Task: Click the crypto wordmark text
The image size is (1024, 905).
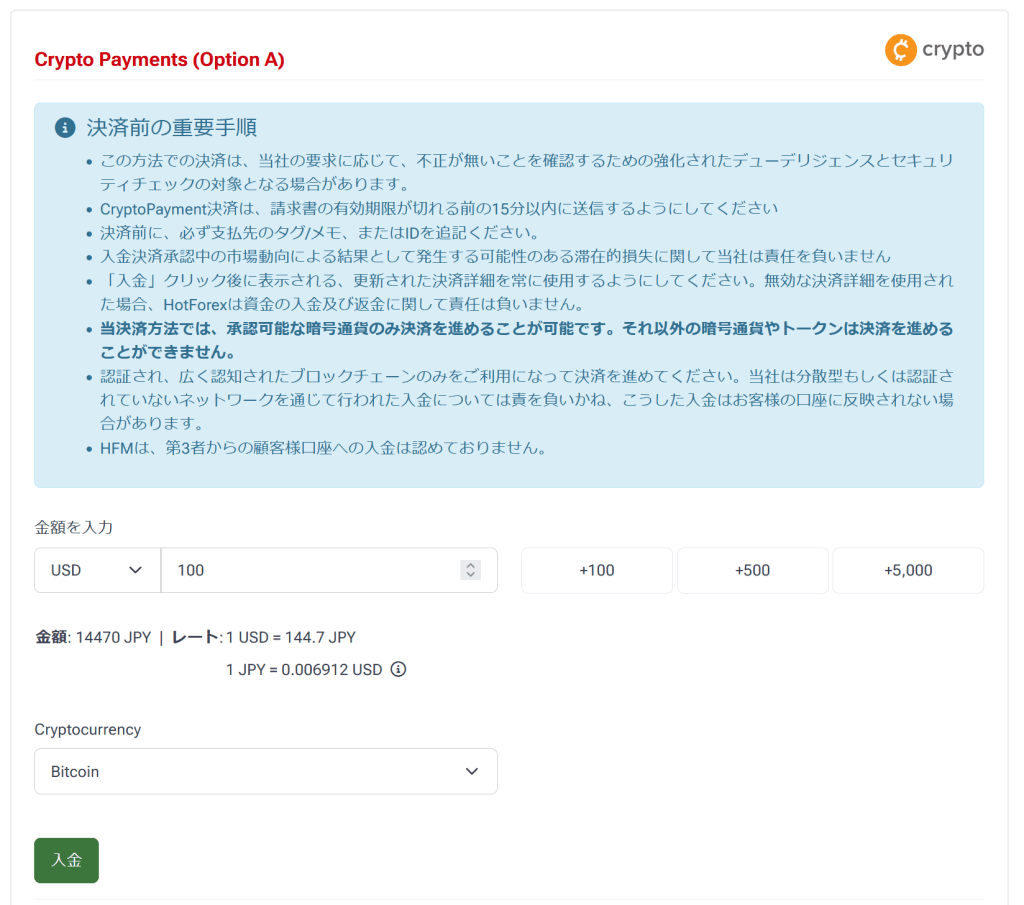Action: click(953, 50)
